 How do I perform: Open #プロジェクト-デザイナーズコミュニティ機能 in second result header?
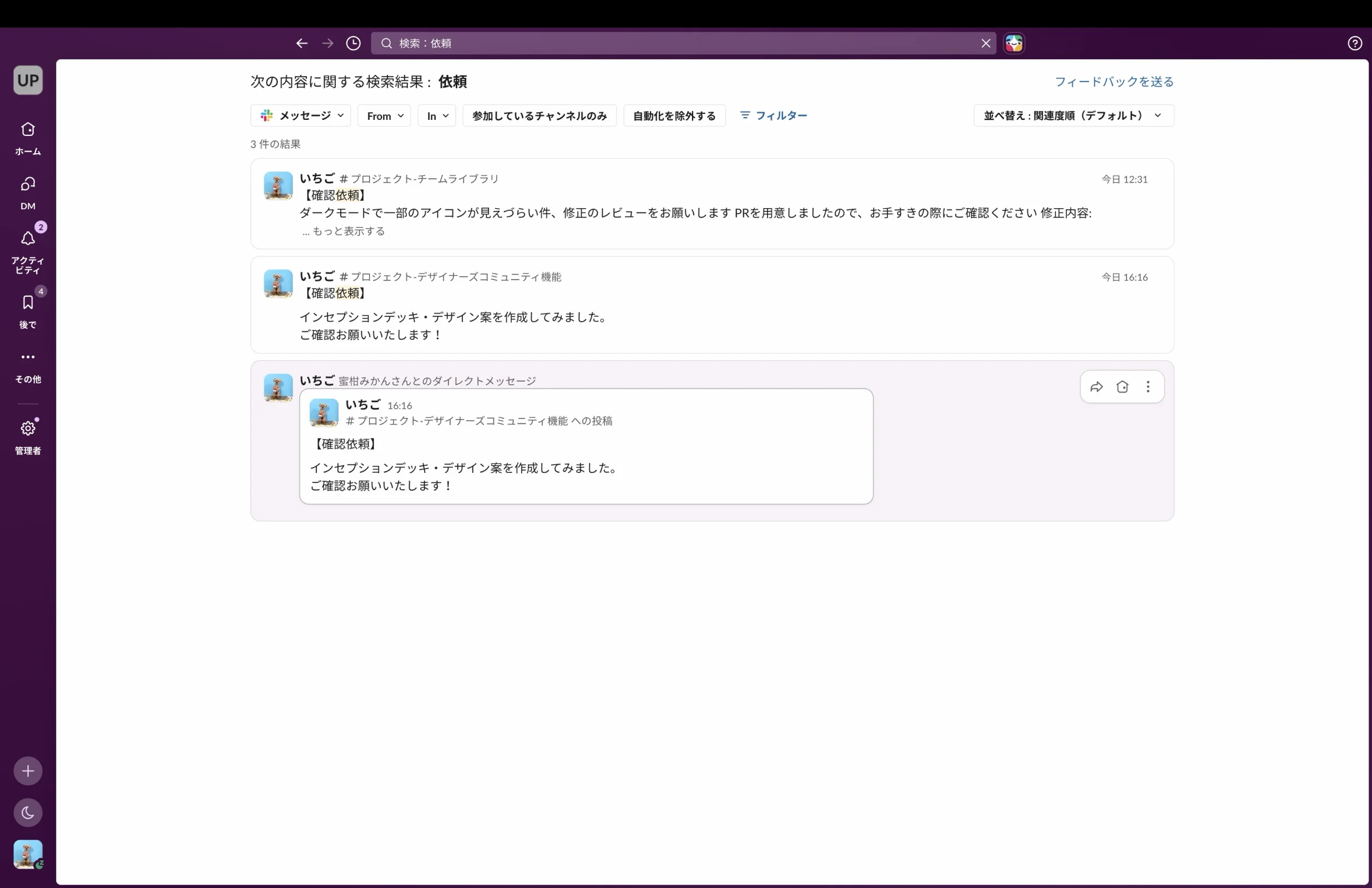click(450, 277)
